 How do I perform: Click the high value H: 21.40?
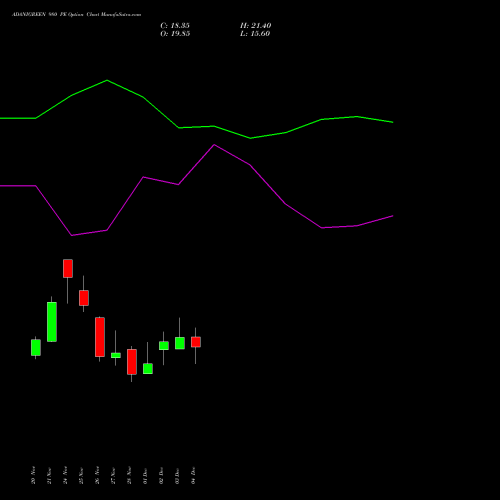255,26
